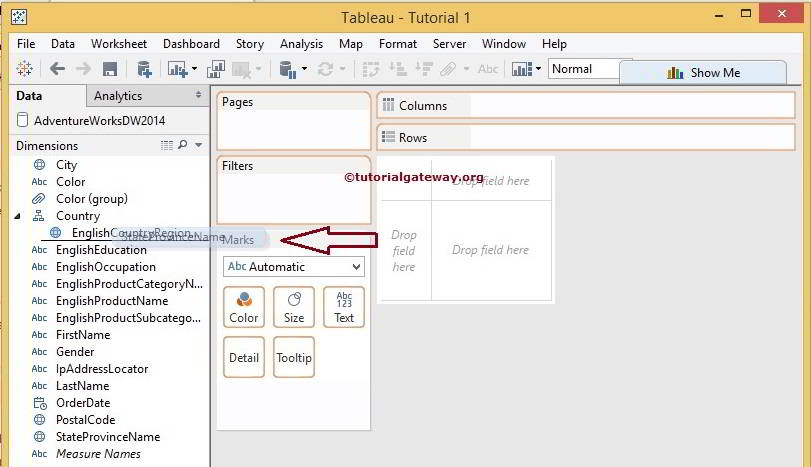Image resolution: width=811 pixels, height=467 pixels.
Task: Click the Run Update refresh icon
Action: point(325,69)
